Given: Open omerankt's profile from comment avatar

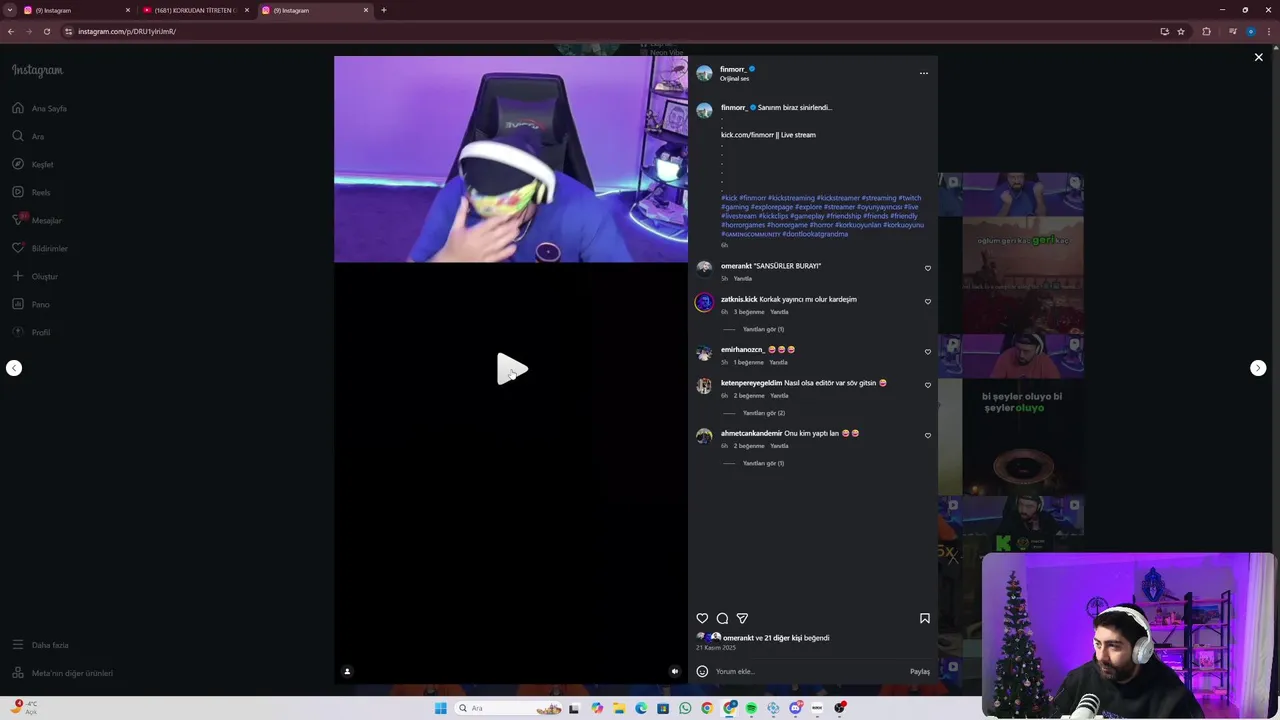Looking at the screenshot, I should pyautogui.click(x=704, y=268).
